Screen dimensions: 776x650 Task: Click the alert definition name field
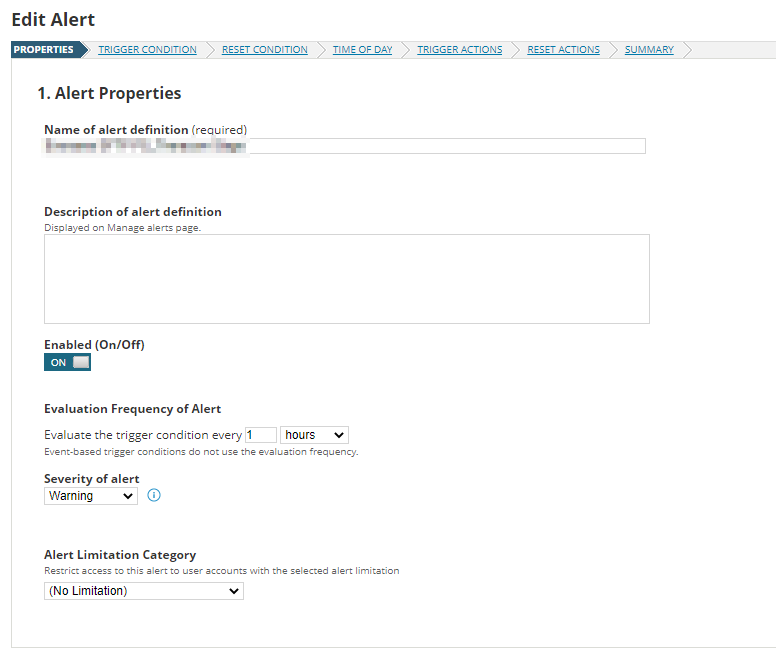pyautogui.click(x=345, y=146)
